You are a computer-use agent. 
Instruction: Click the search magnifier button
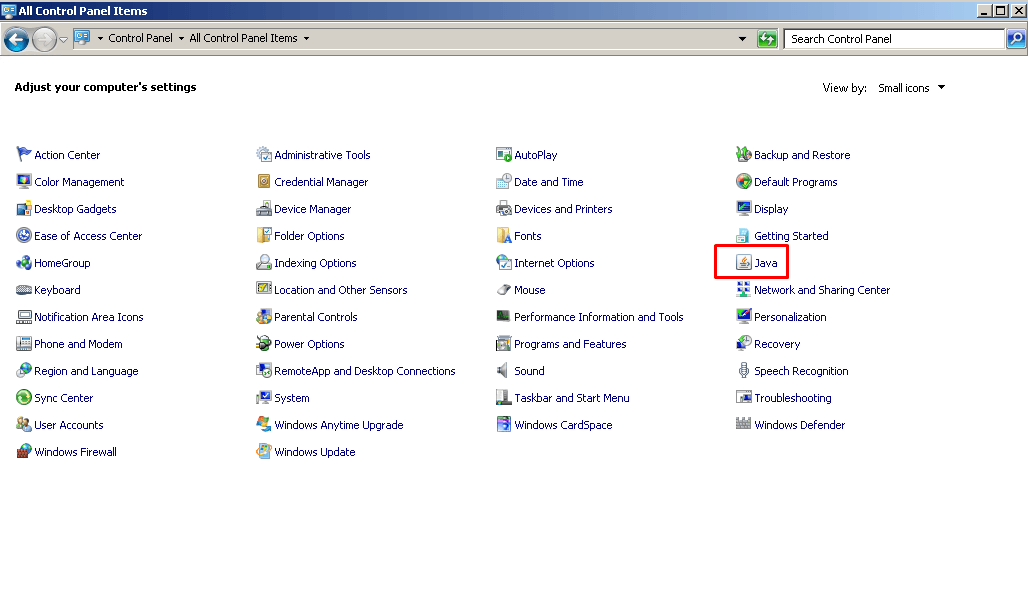click(x=1016, y=39)
